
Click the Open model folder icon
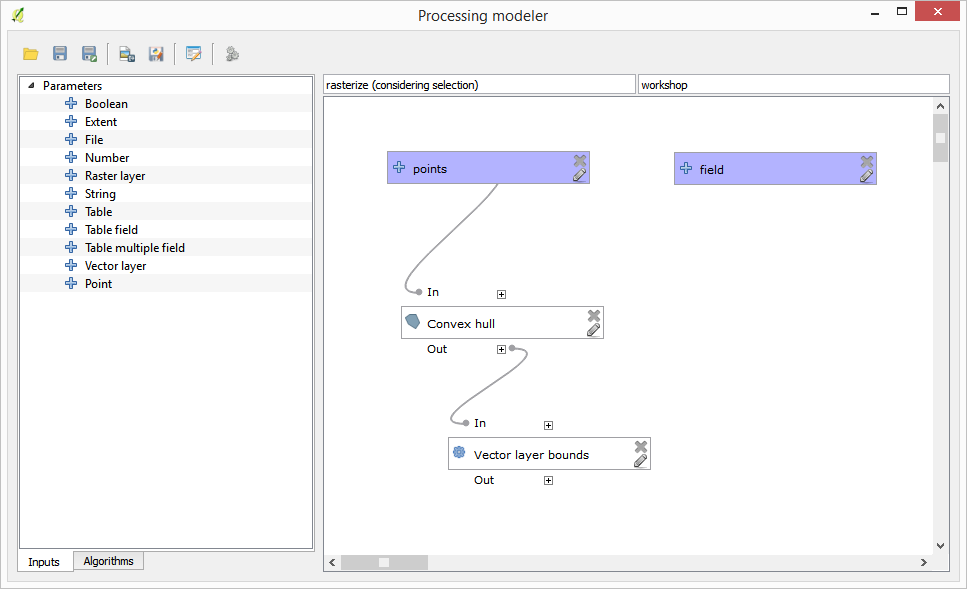31,54
